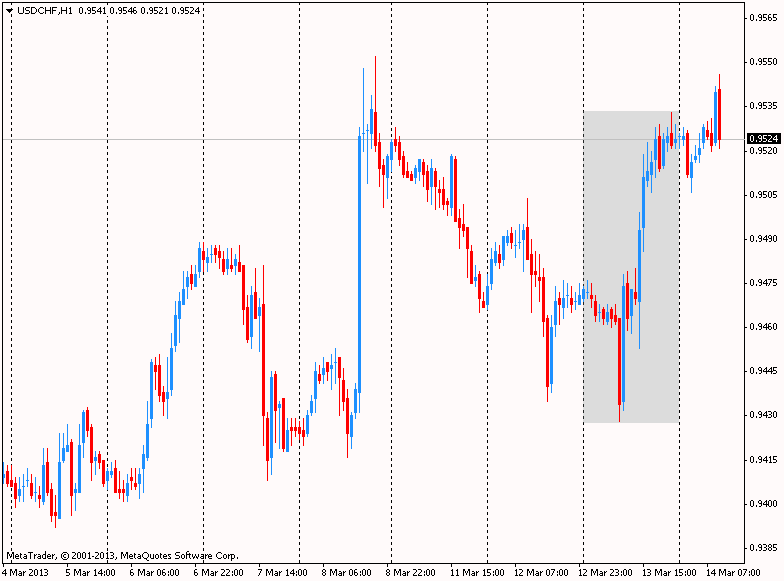Viewport: 784px width, 581px height.
Task: Select the 0.9385 price scale label
Action: pos(764,548)
